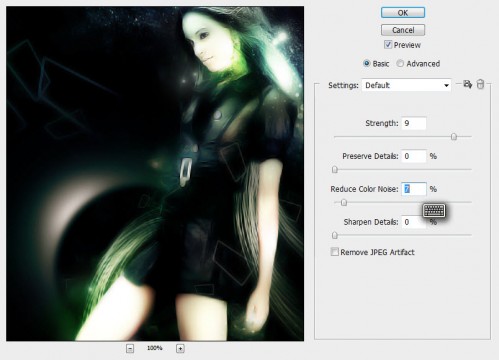This screenshot has width=499, height=360.
Task: Click the Preserve Details percent field
Action: click(414, 156)
